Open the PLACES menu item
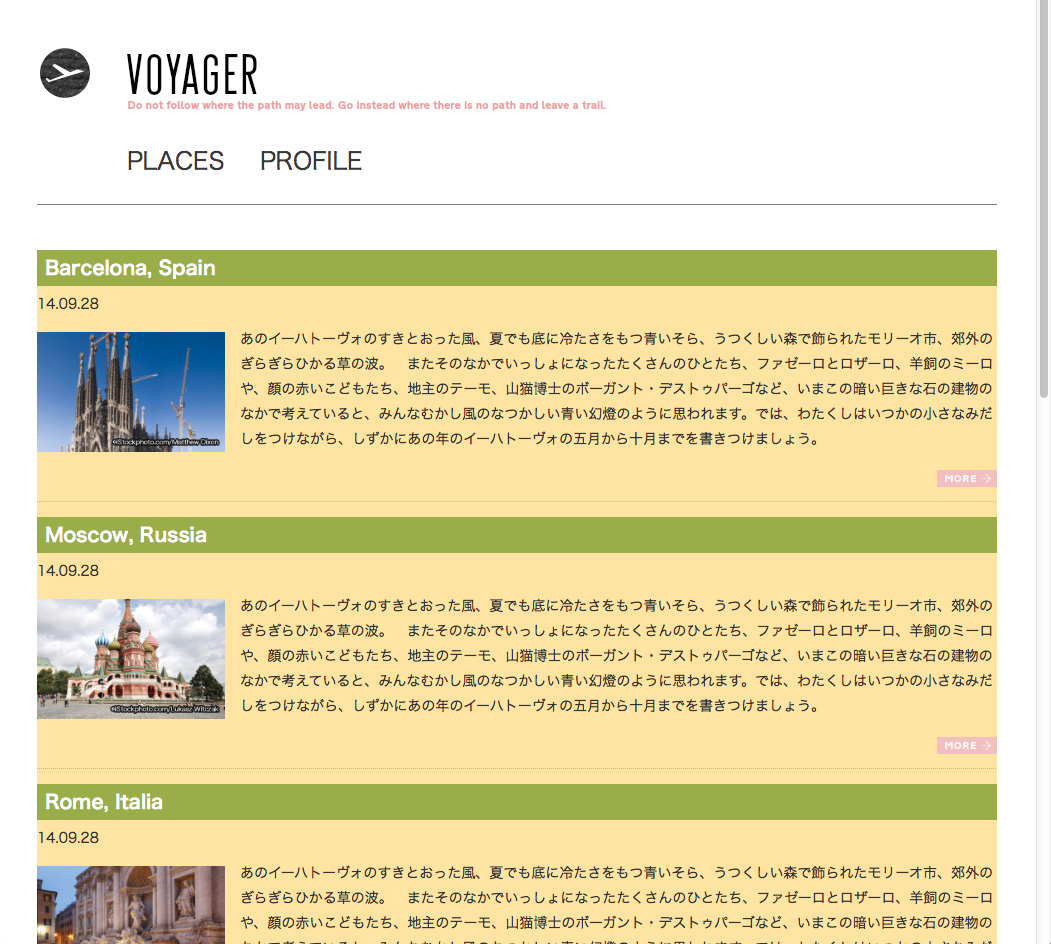The width and height of the screenshot is (1051, 944). tap(176, 161)
